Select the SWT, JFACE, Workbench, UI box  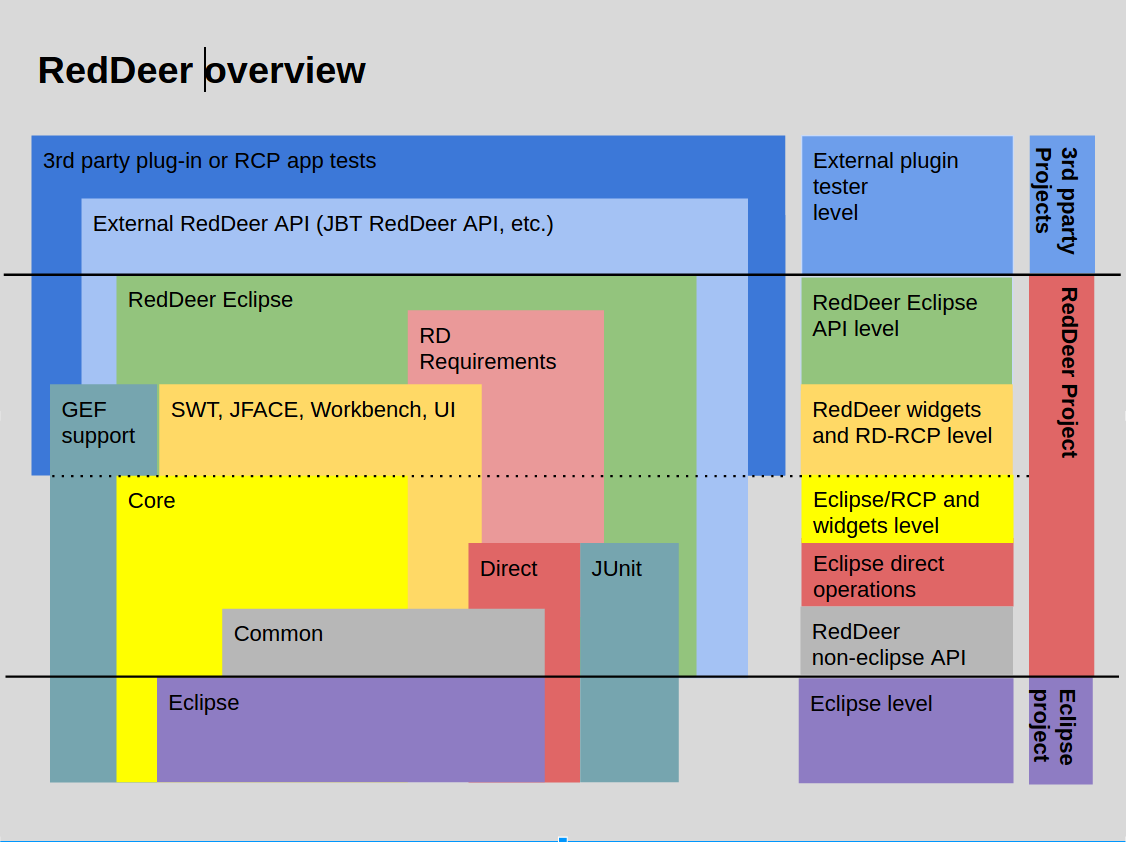(320, 429)
